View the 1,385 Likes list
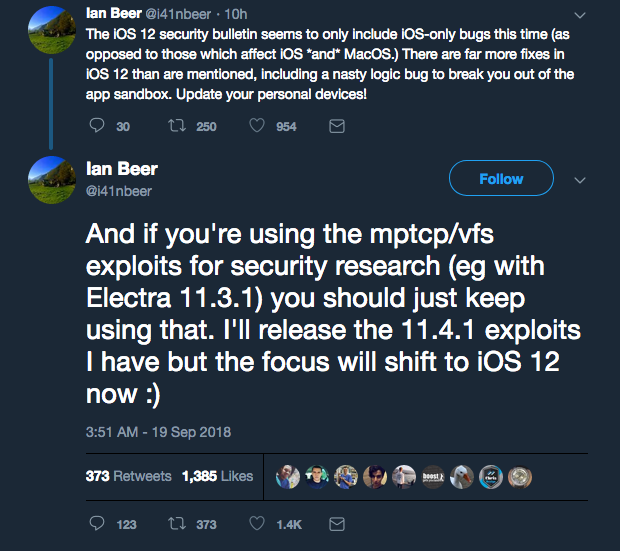 (217, 476)
